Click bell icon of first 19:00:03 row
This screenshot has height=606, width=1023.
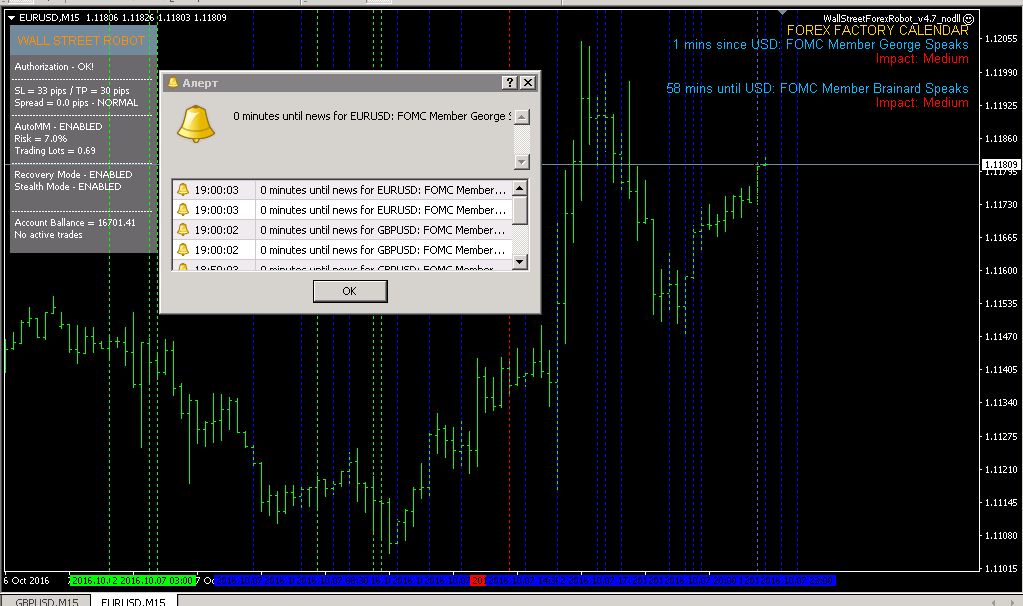(183, 190)
